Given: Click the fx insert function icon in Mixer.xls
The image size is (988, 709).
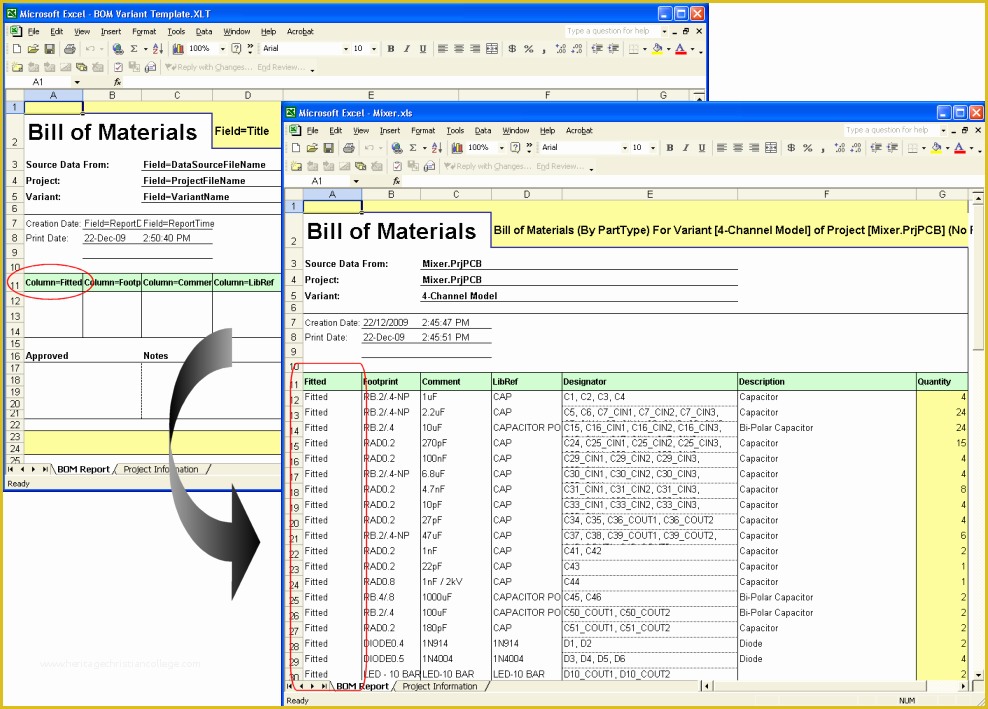Looking at the screenshot, I should pyautogui.click(x=396, y=182).
